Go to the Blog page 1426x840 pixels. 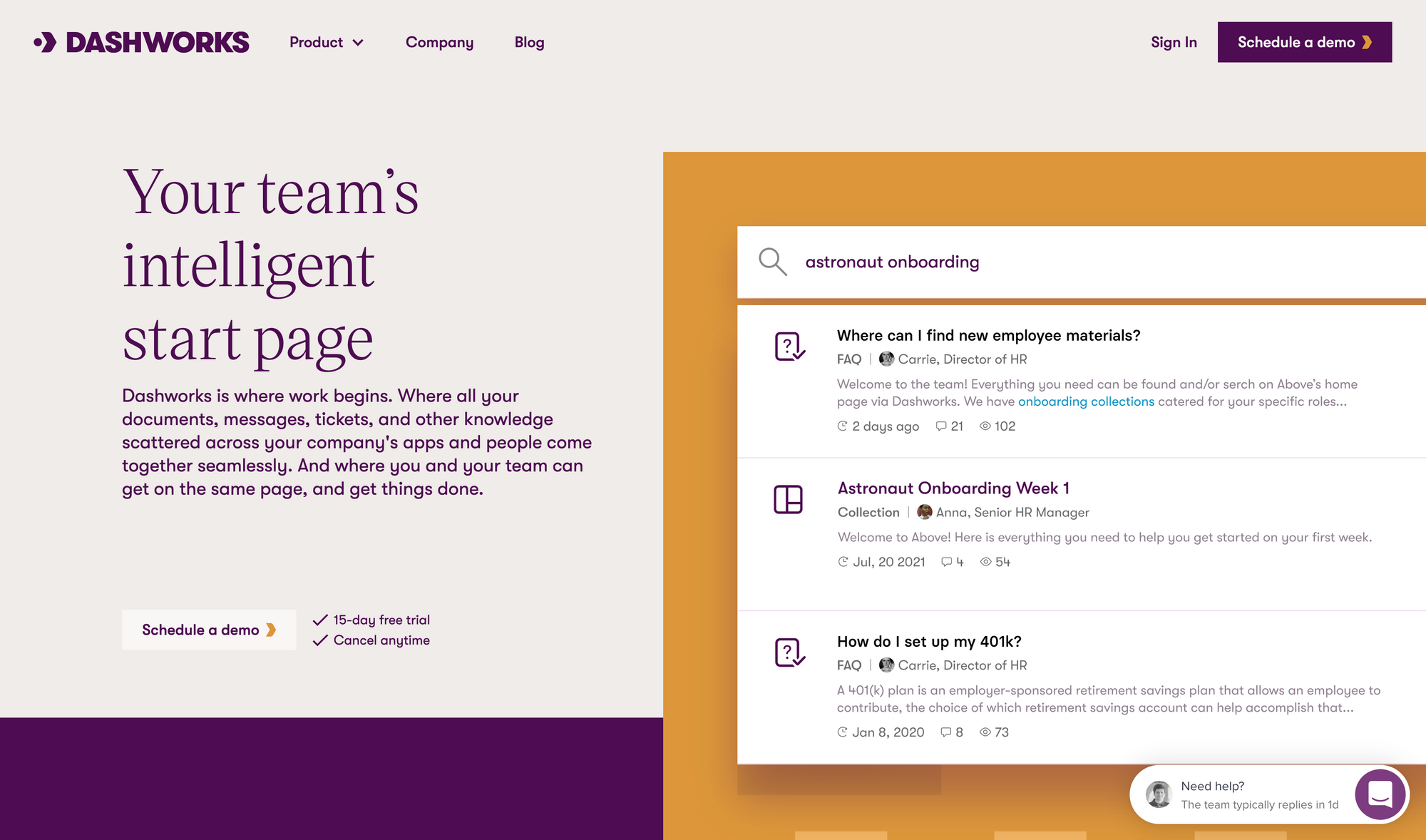pos(529,42)
